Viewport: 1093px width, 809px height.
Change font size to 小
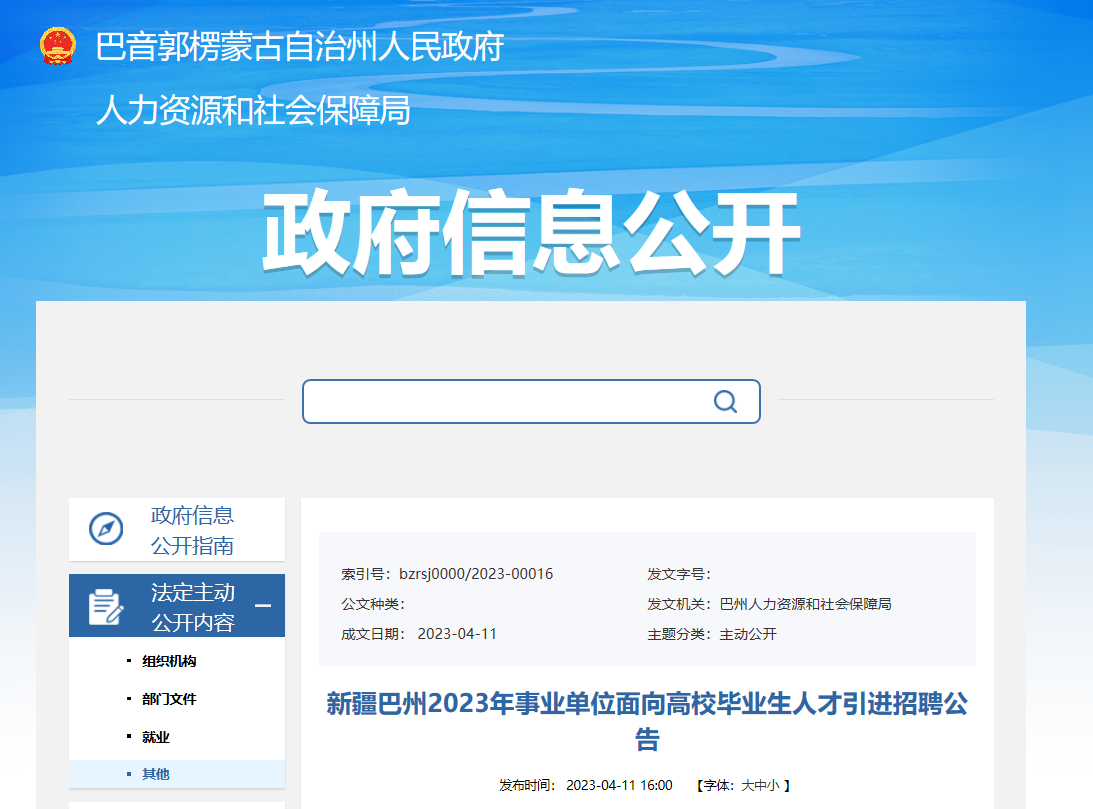[773, 786]
